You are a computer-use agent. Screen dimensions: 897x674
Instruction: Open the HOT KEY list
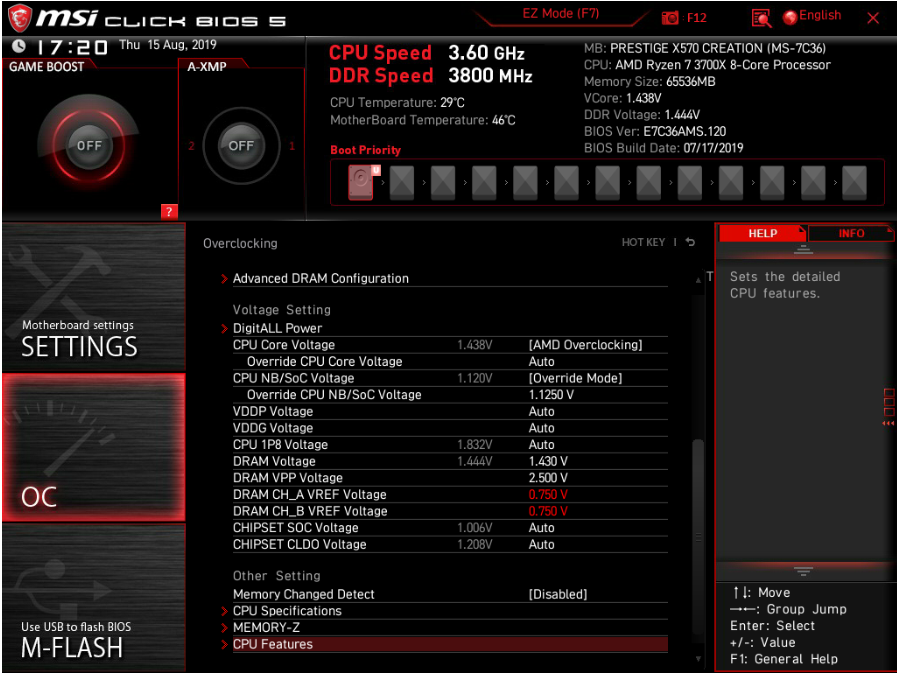tap(643, 242)
